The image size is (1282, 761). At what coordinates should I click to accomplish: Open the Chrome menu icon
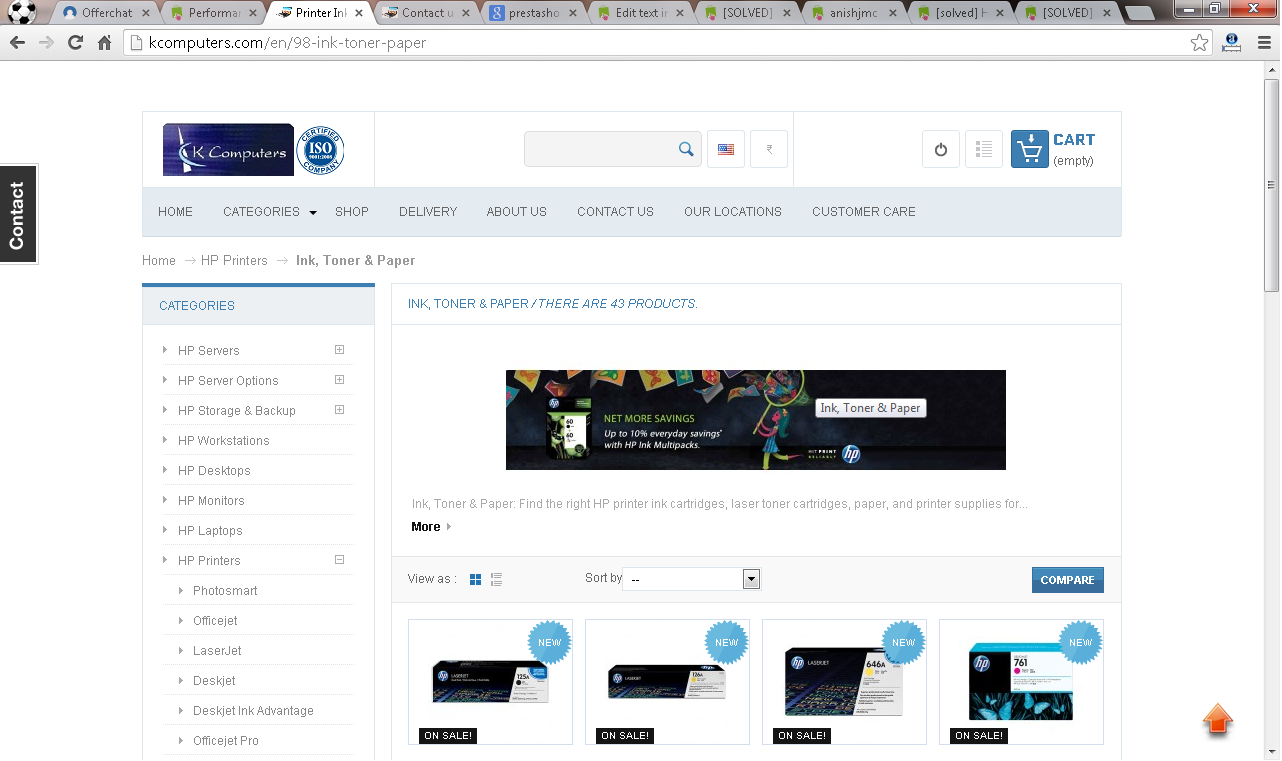1262,43
